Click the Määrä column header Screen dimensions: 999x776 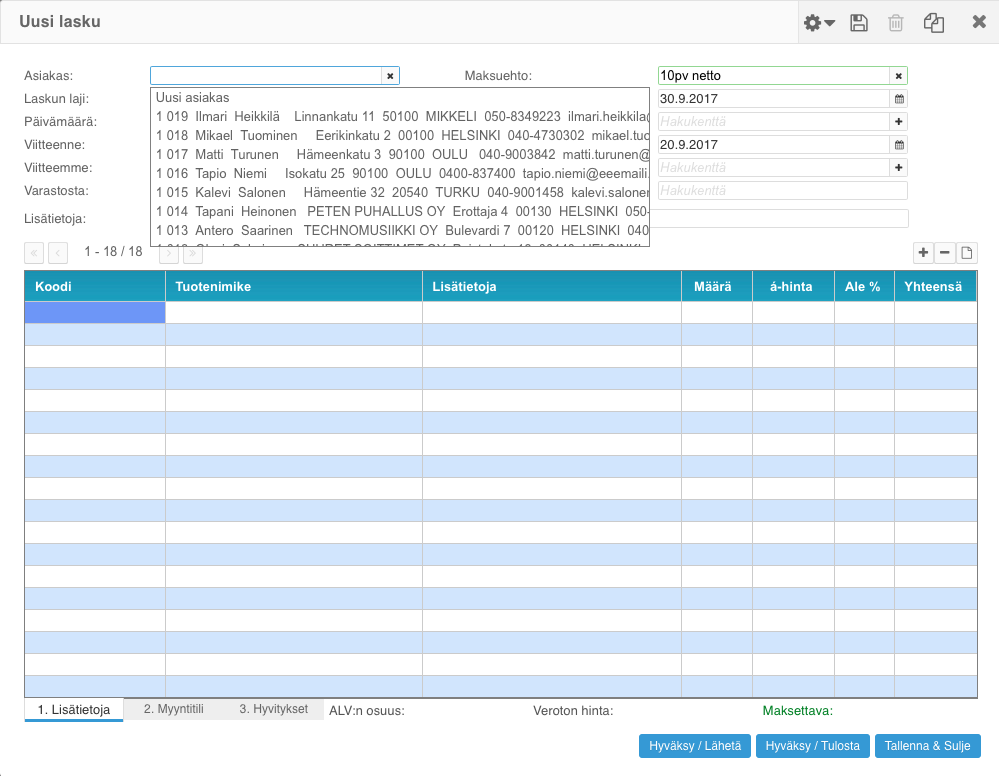pyautogui.click(x=717, y=287)
